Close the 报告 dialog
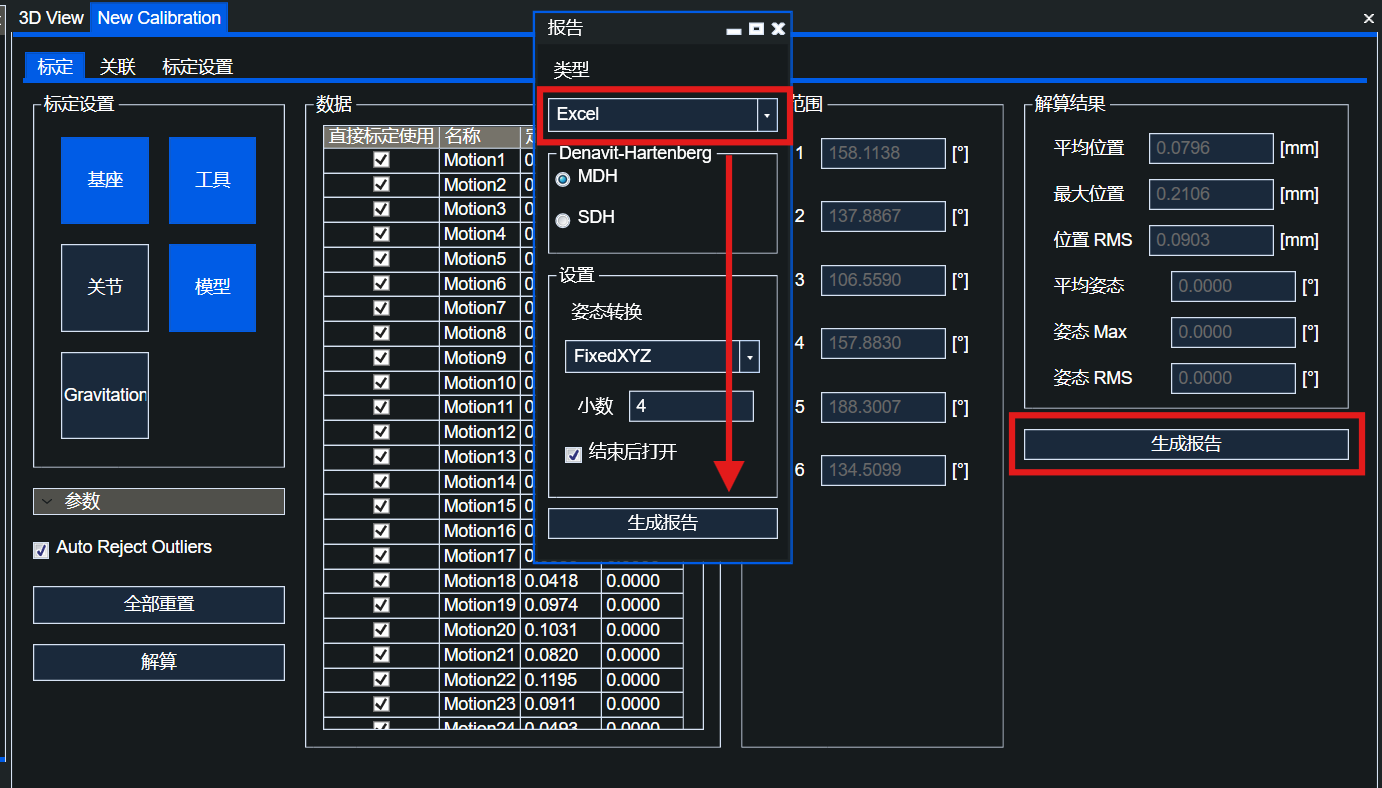 point(778,29)
